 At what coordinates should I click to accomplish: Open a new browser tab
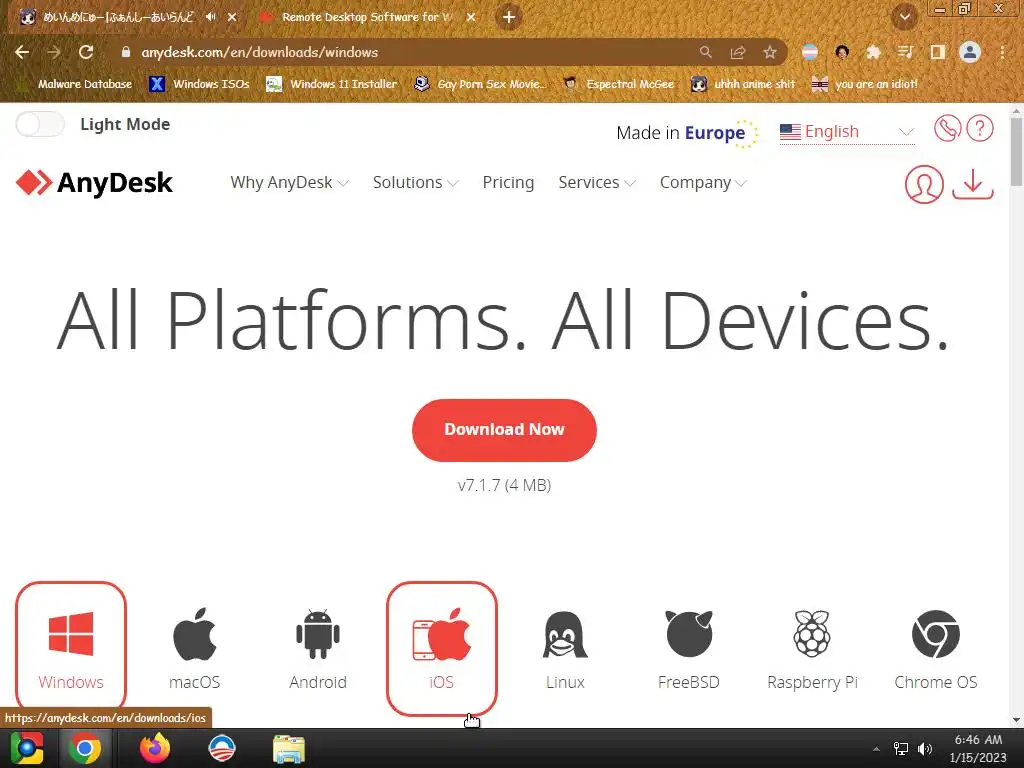509,17
